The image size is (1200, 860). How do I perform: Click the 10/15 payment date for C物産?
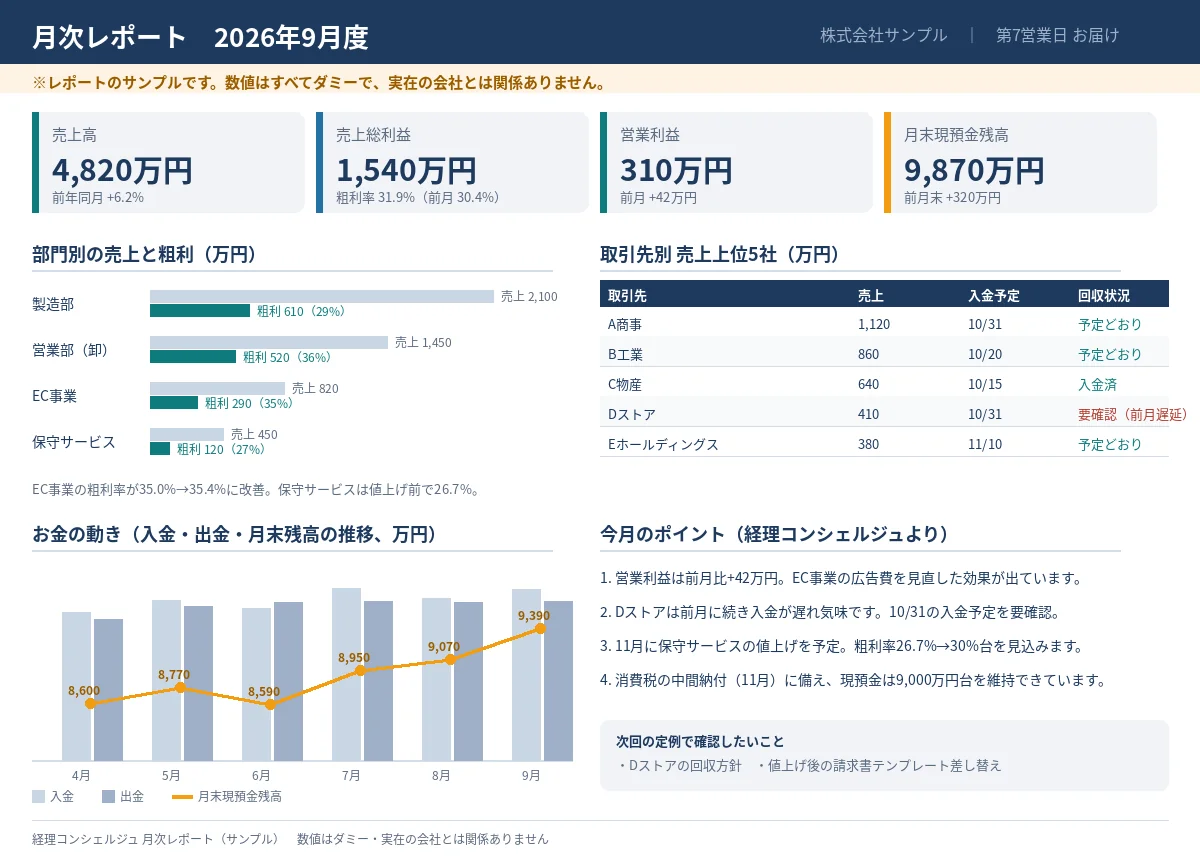[x=985, y=384]
